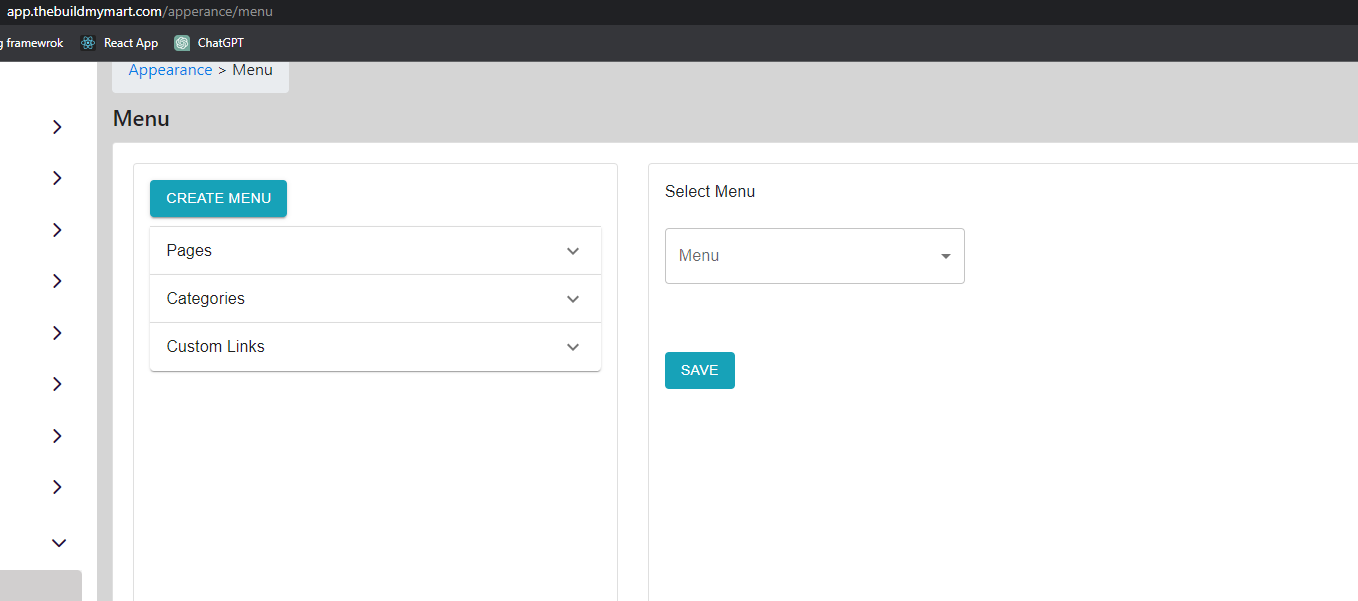Image resolution: width=1358 pixels, height=601 pixels.
Task: Click the Menu breadcrumb text
Action: click(252, 70)
